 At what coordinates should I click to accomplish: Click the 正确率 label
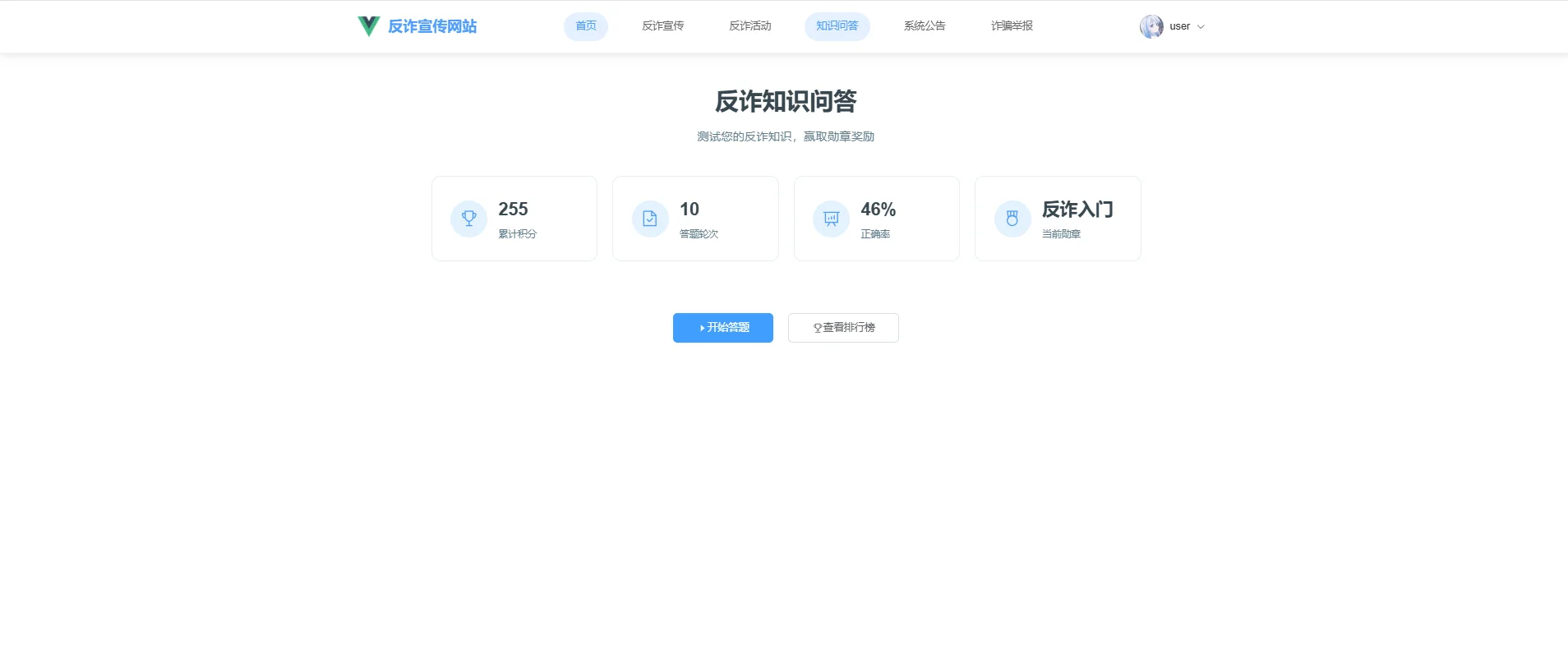875,234
